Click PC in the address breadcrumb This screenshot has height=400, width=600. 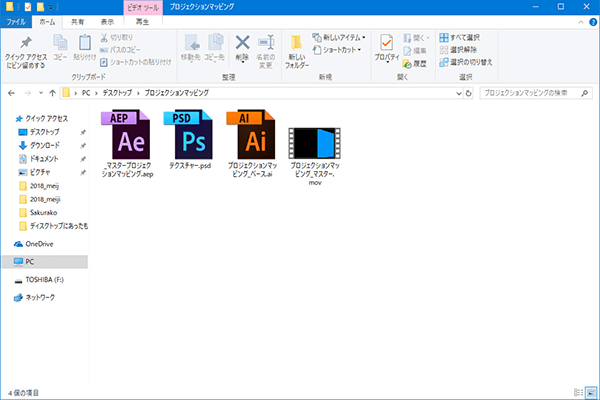[x=86, y=93]
